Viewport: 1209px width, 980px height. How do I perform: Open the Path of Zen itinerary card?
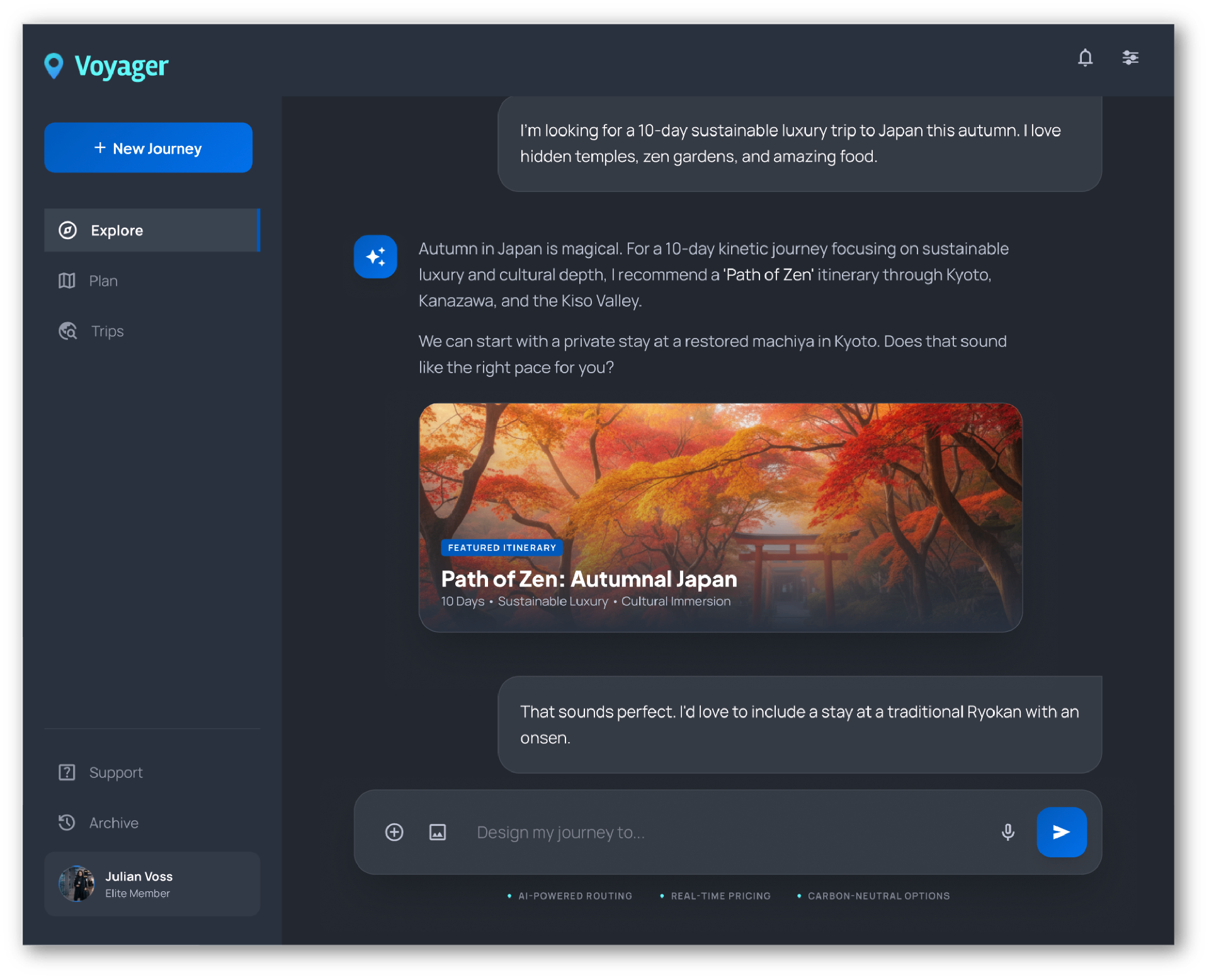(x=720, y=517)
